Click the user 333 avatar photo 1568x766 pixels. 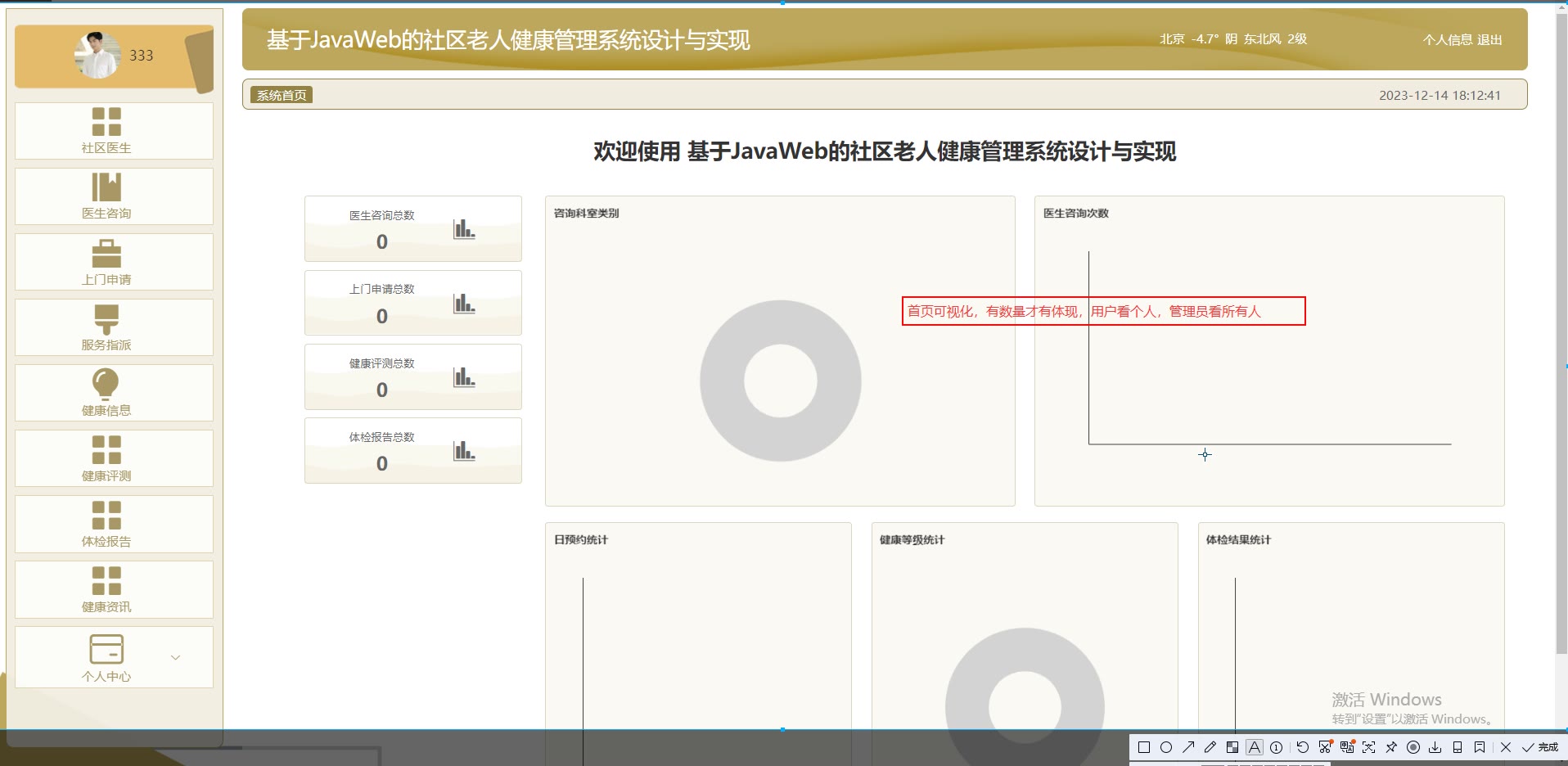click(x=97, y=55)
